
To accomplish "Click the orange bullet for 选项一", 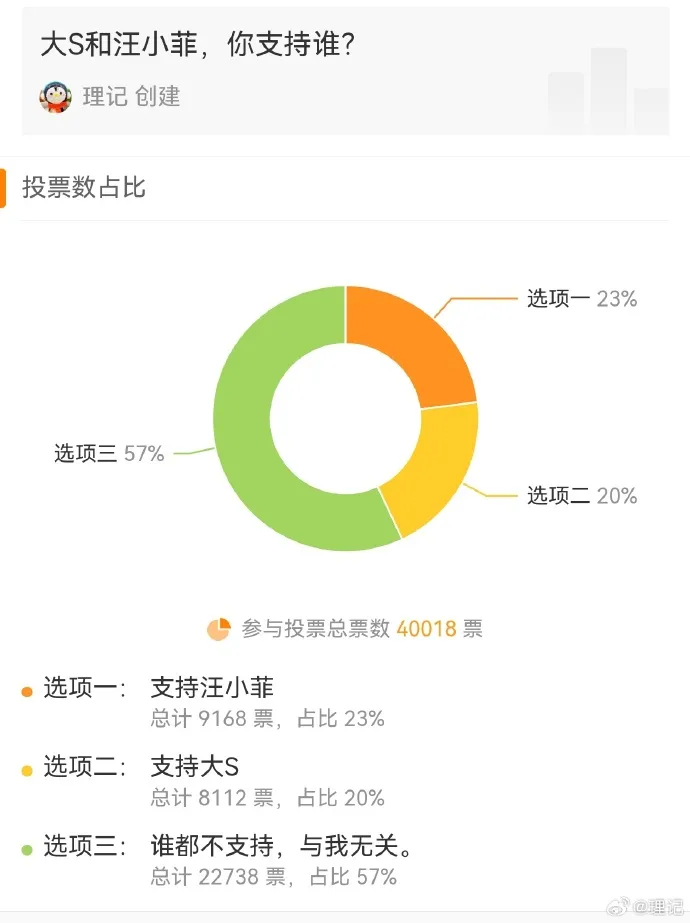I will pyautogui.click(x=26, y=692).
